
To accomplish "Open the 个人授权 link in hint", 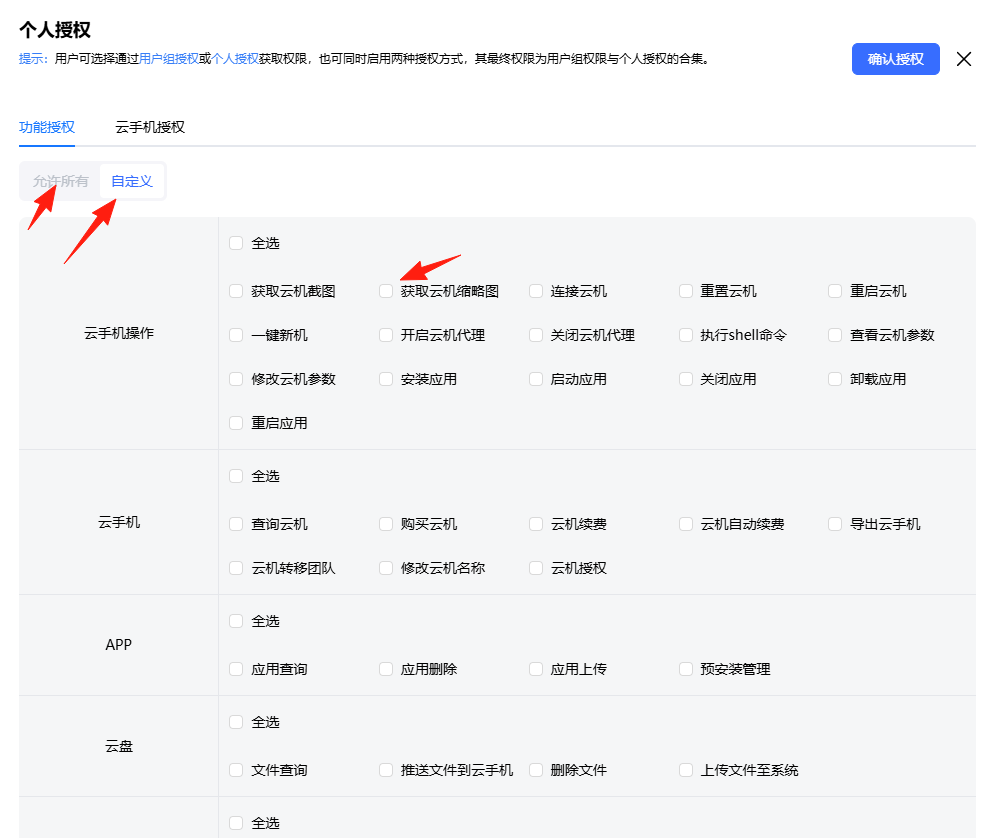I will point(235,59).
